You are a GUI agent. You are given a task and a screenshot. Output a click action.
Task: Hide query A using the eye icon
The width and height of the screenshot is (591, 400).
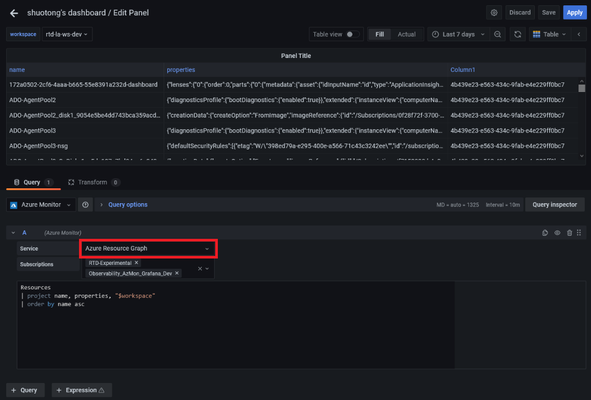click(557, 233)
